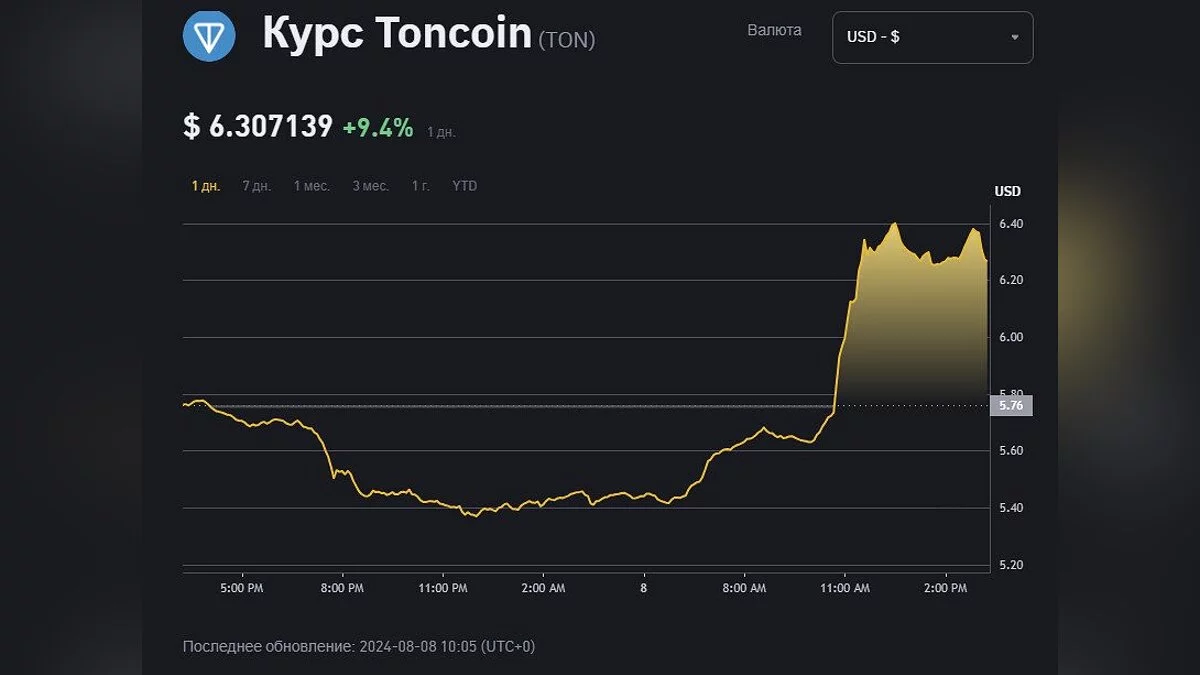Show the 1 г. yearly chart
The width and height of the screenshot is (1200, 675).
(421, 186)
